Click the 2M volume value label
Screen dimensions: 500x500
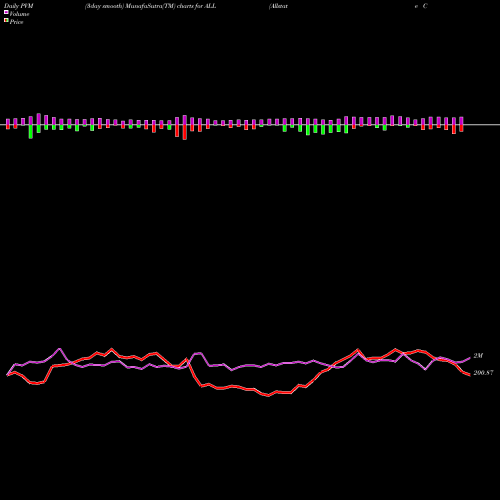478,356
